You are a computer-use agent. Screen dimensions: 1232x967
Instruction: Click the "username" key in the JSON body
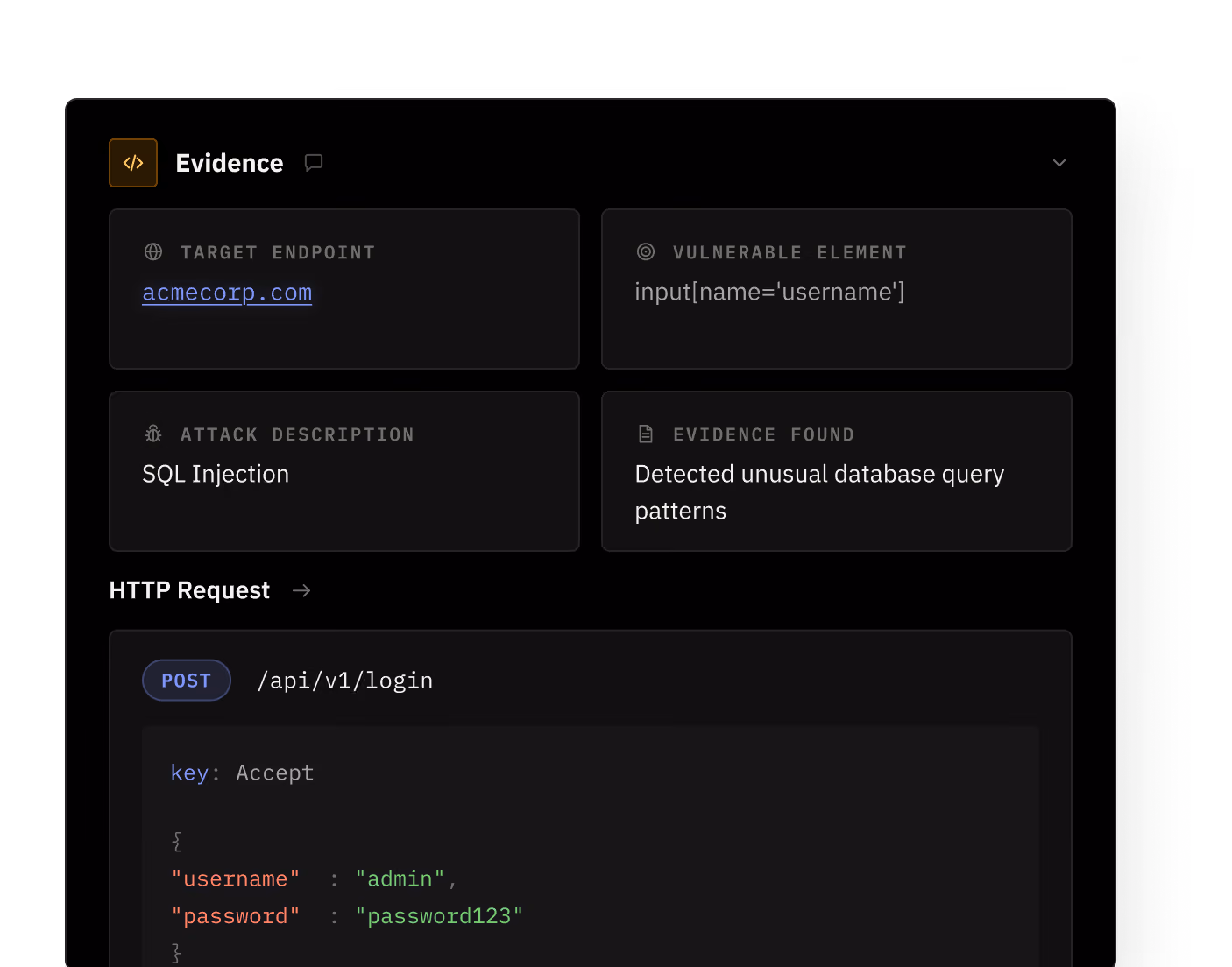236,879
